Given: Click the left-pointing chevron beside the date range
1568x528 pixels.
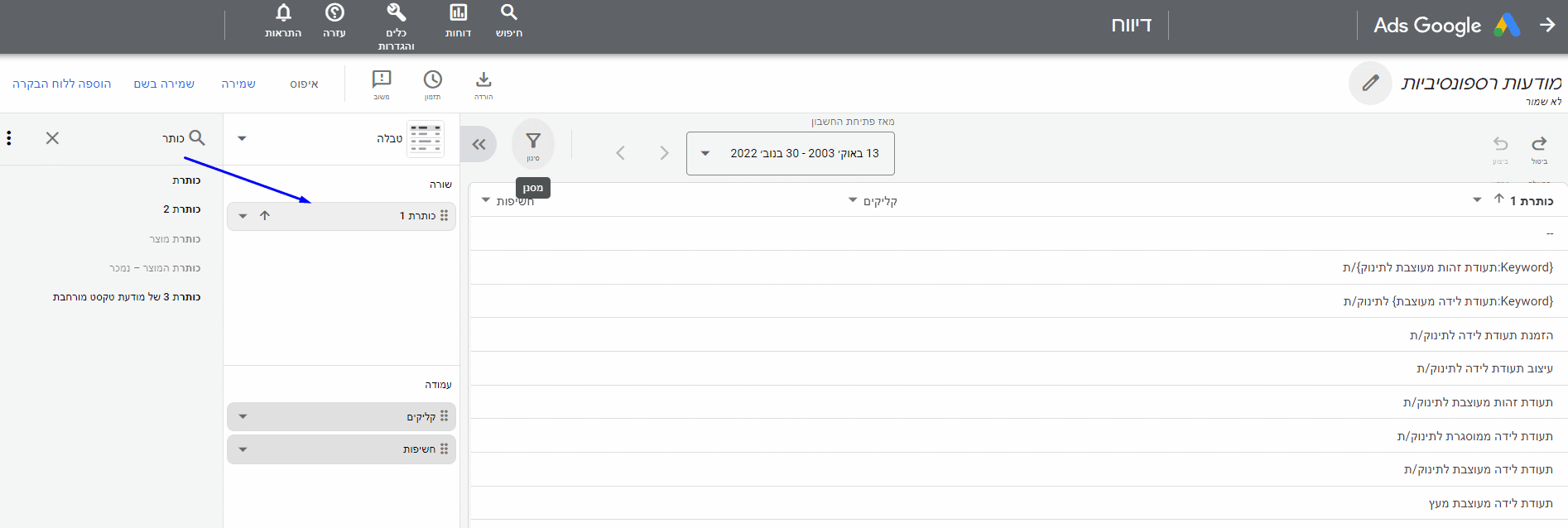Looking at the screenshot, I should pyautogui.click(x=620, y=153).
